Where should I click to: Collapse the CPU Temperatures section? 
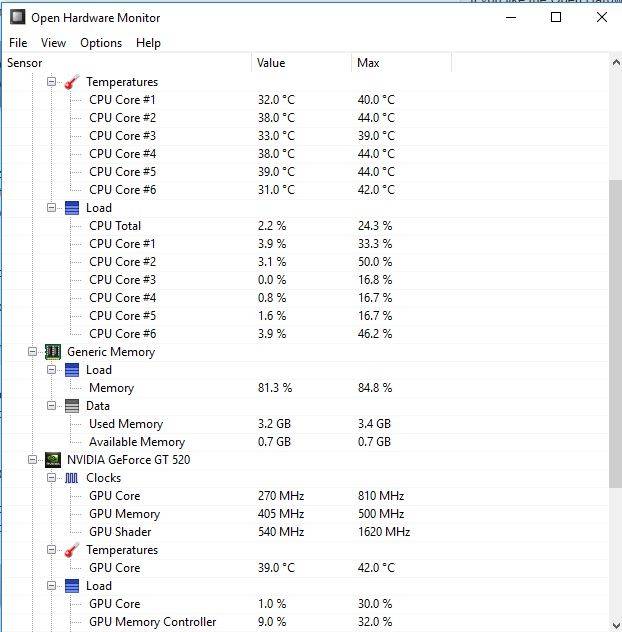(51, 82)
